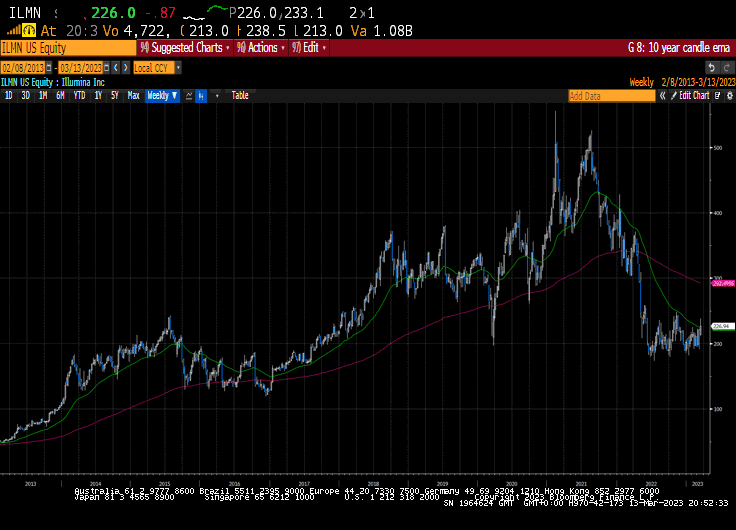Click the ILMN US Equity security field
The width and height of the screenshot is (736, 530).
click(x=69, y=48)
